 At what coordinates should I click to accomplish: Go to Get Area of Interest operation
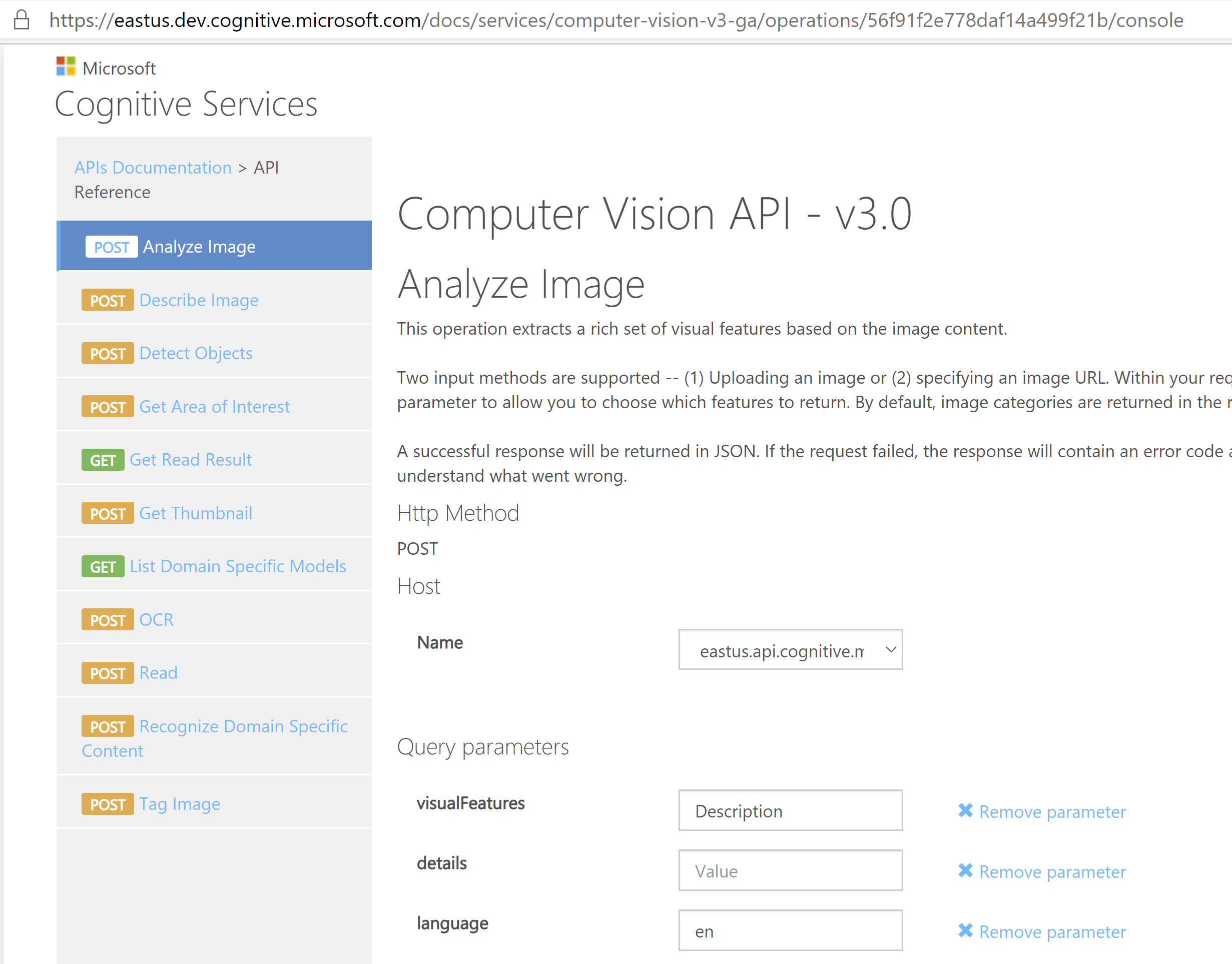tap(215, 406)
